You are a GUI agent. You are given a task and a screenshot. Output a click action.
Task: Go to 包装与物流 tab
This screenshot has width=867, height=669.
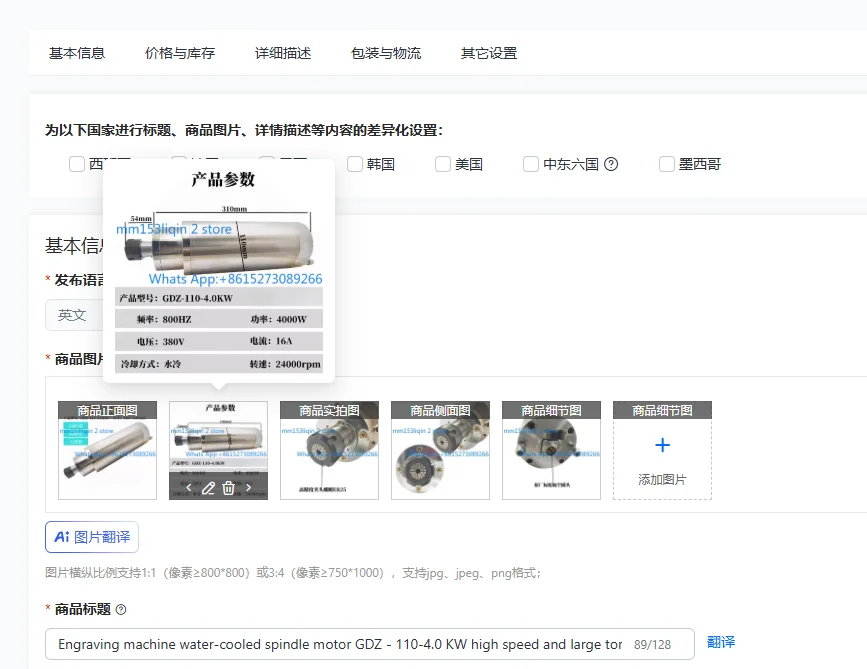(x=386, y=53)
